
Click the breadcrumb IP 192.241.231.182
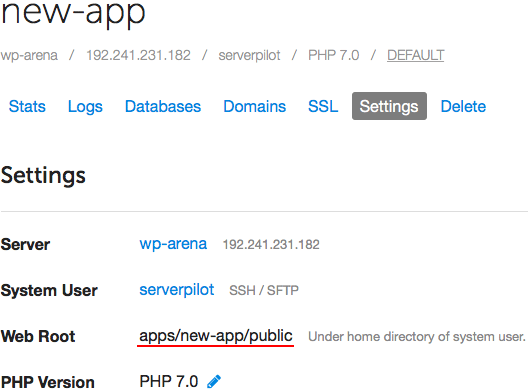(138, 55)
